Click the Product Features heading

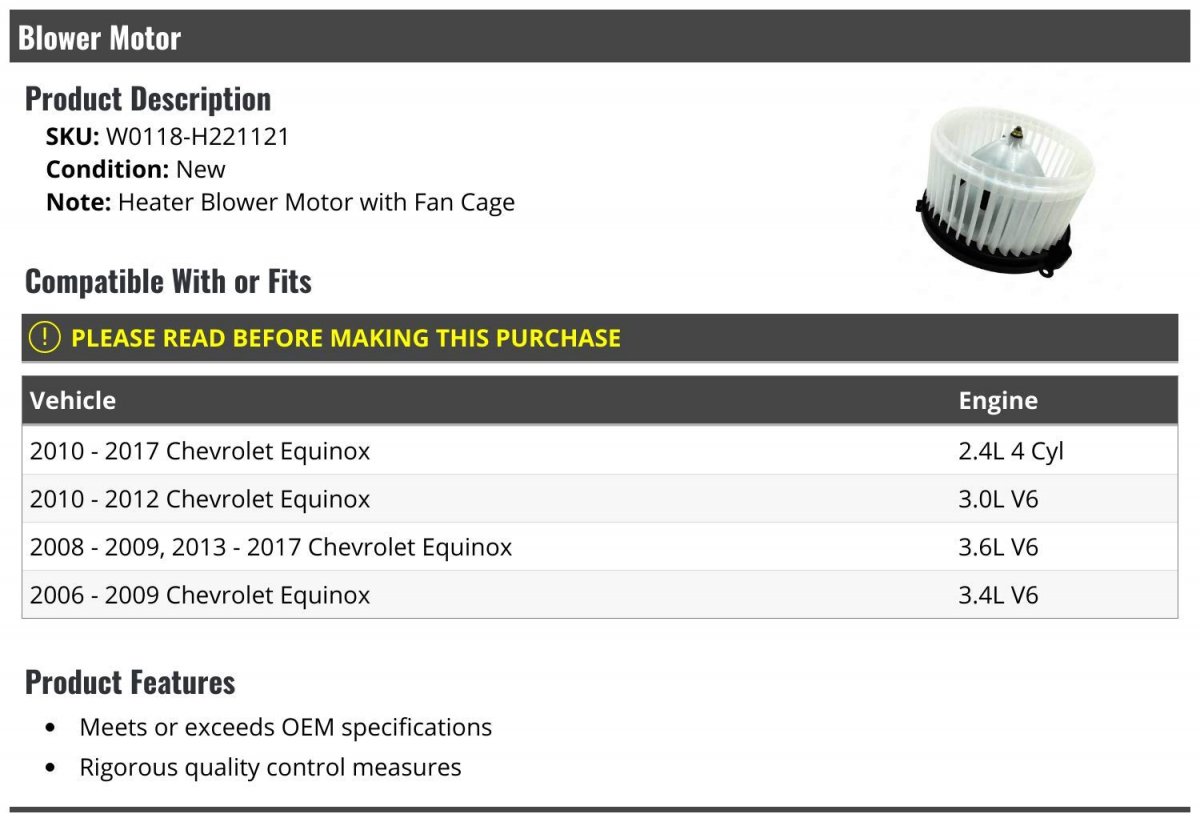130,682
